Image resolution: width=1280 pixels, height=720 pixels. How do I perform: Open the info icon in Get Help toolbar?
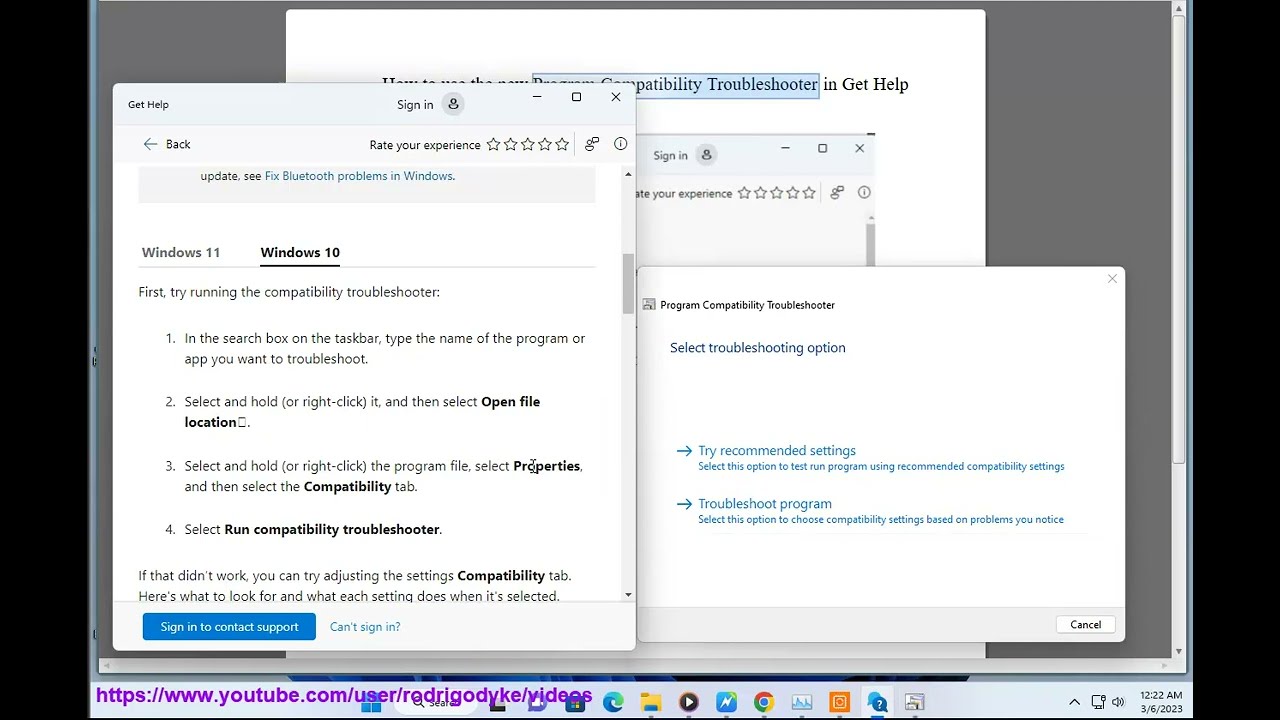pyautogui.click(x=620, y=144)
